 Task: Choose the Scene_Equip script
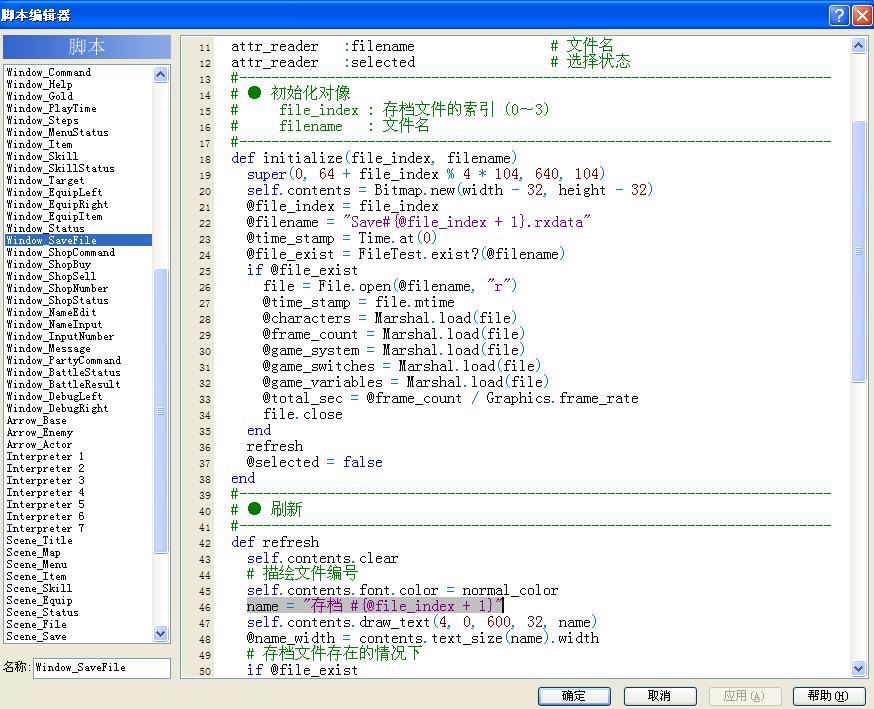point(39,600)
